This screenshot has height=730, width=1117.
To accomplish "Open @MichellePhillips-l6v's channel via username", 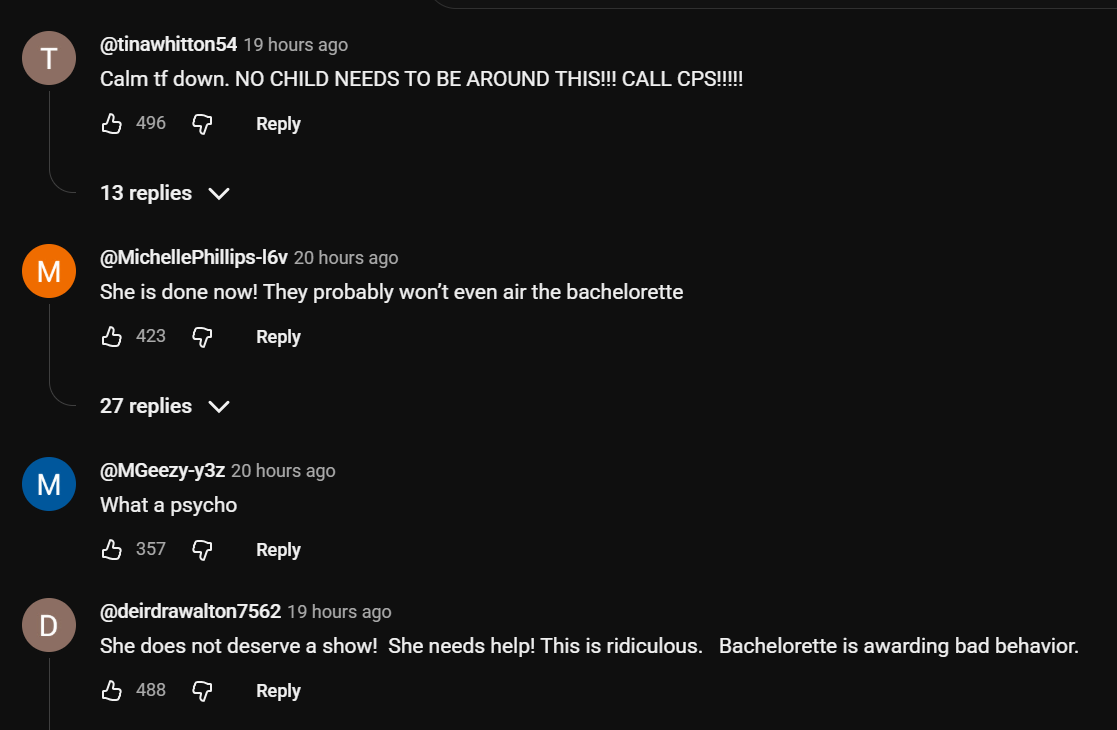I will coord(194,258).
